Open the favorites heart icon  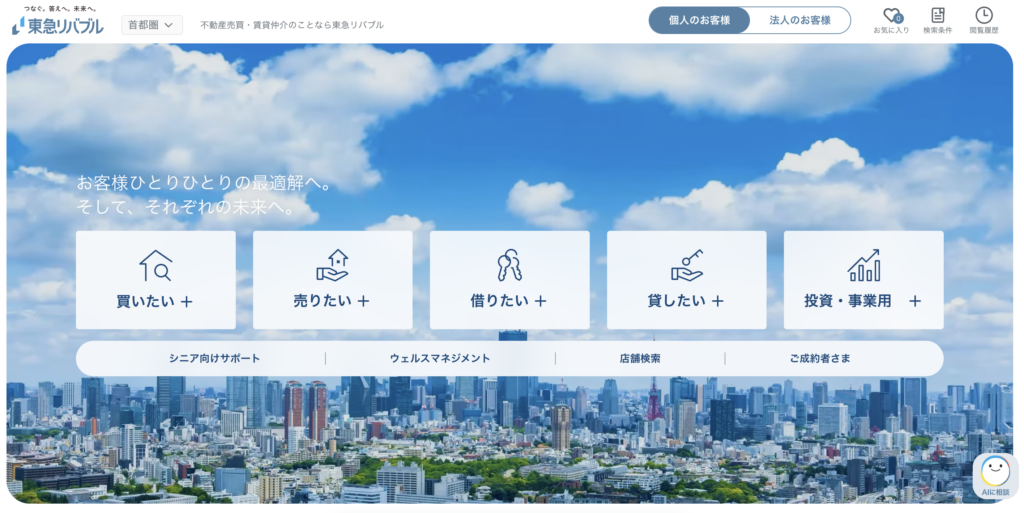[x=891, y=16]
